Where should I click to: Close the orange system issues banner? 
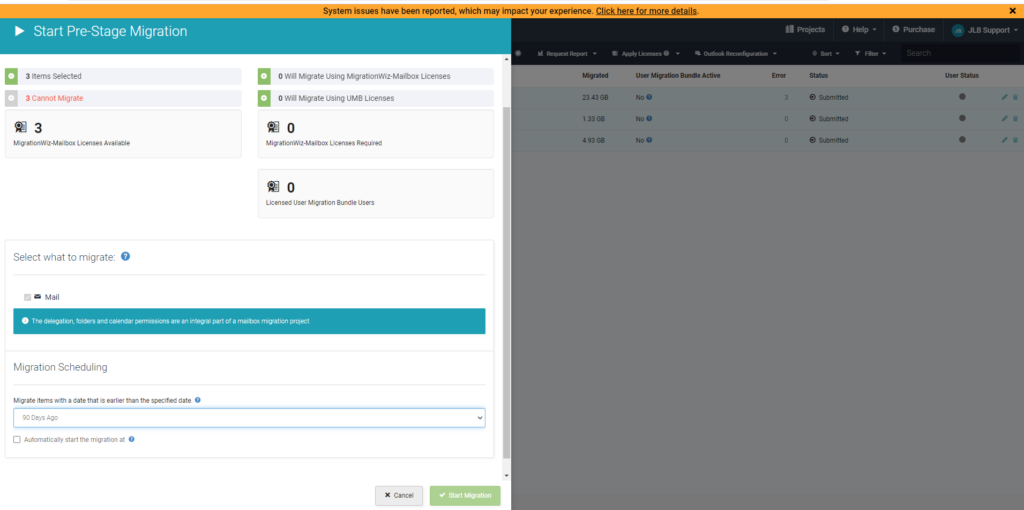[1012, 11]
